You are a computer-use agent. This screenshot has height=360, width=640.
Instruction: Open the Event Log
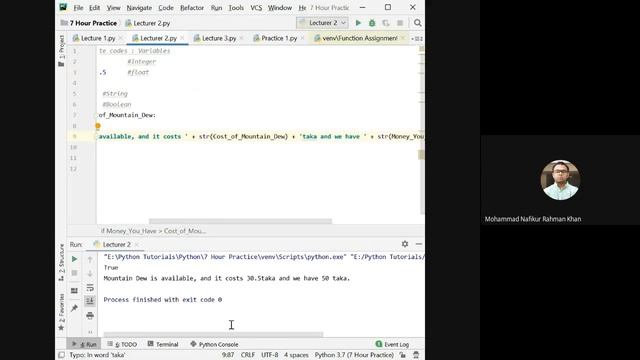(x=392, y=344)
